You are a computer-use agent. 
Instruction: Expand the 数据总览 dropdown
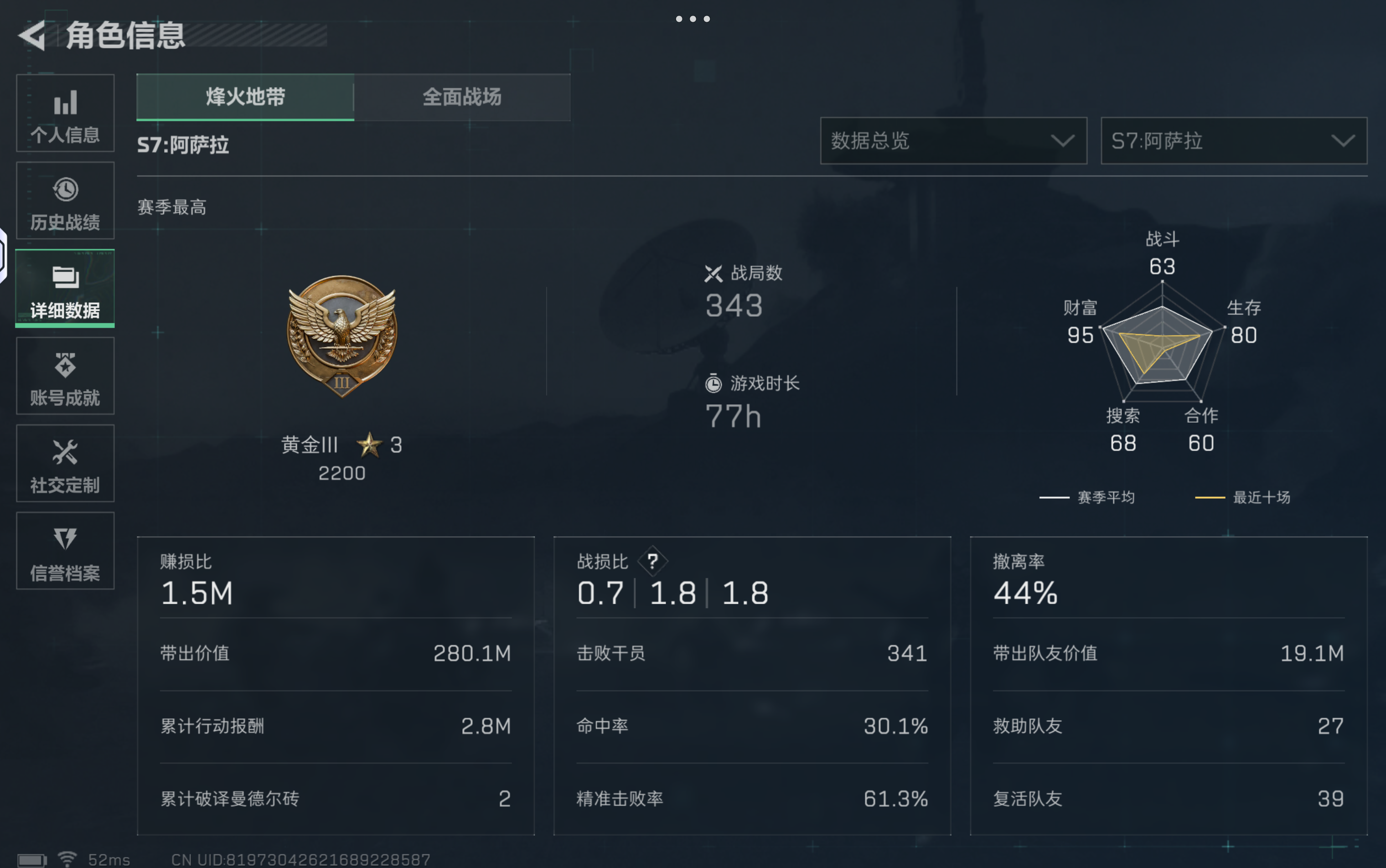pyautogui.click(x=953, y=141)
